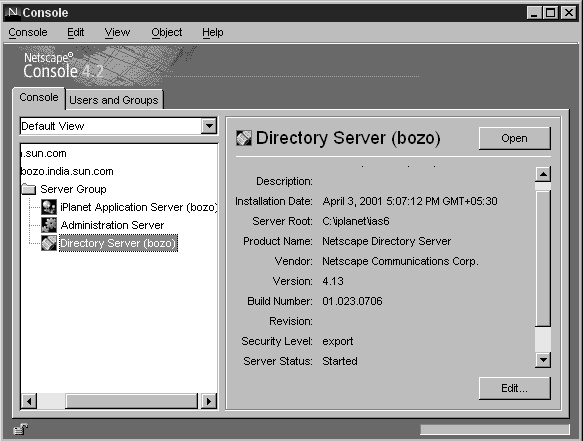Click the details vertical scrollbar thumb

coord(543,258)
